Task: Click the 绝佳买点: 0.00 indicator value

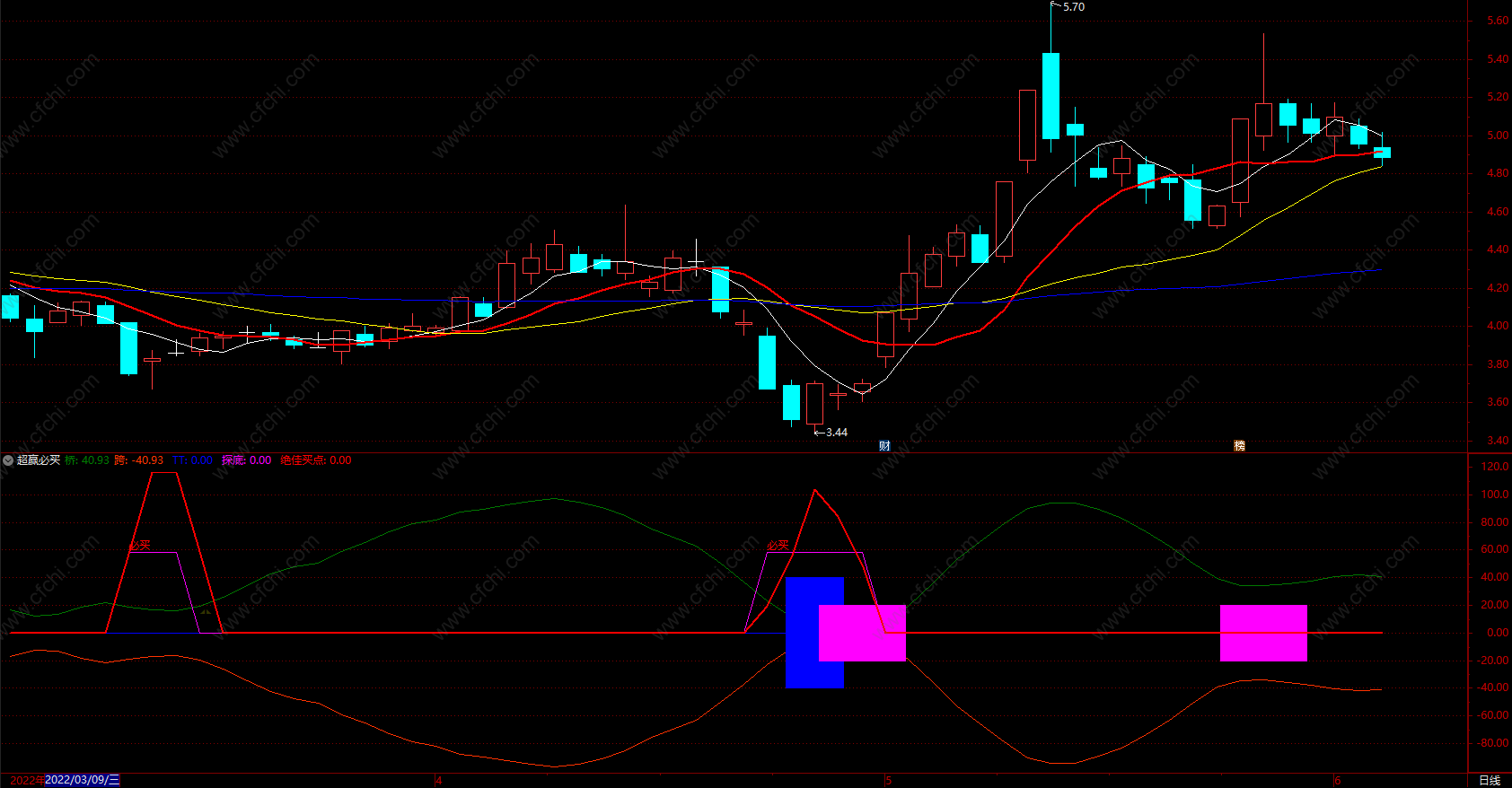Action: tap(316, 460)
